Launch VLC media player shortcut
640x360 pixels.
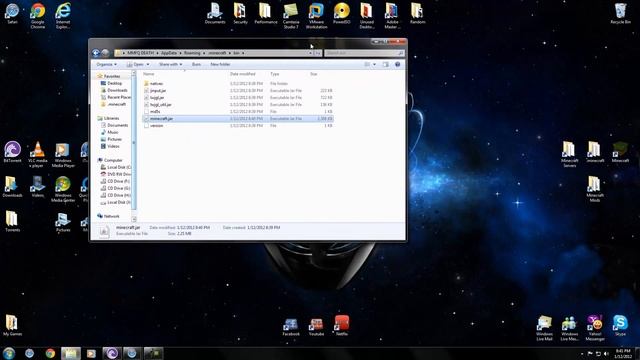[38, 154]
